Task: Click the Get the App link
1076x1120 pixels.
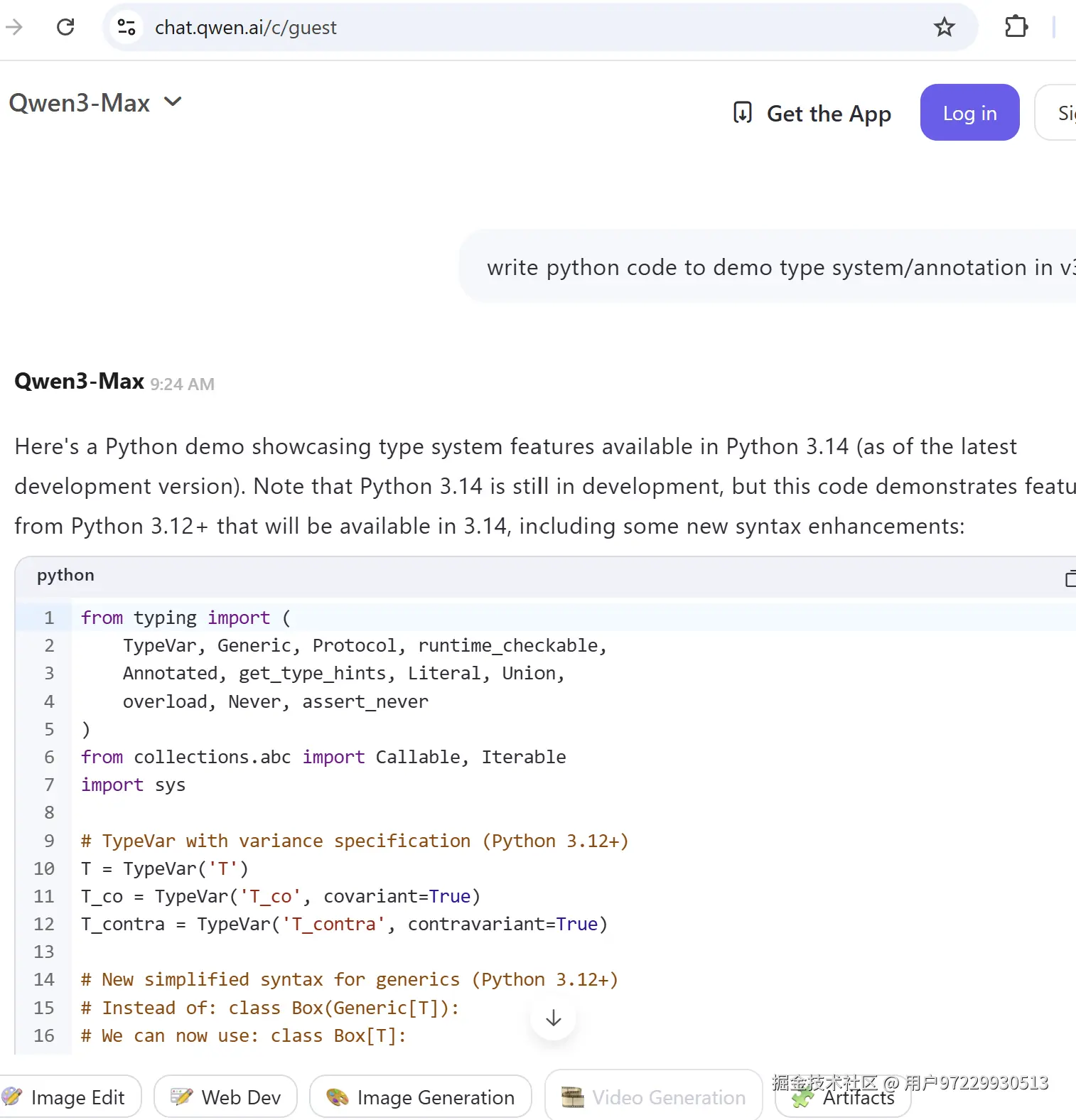Action: [x=828, y=114]
